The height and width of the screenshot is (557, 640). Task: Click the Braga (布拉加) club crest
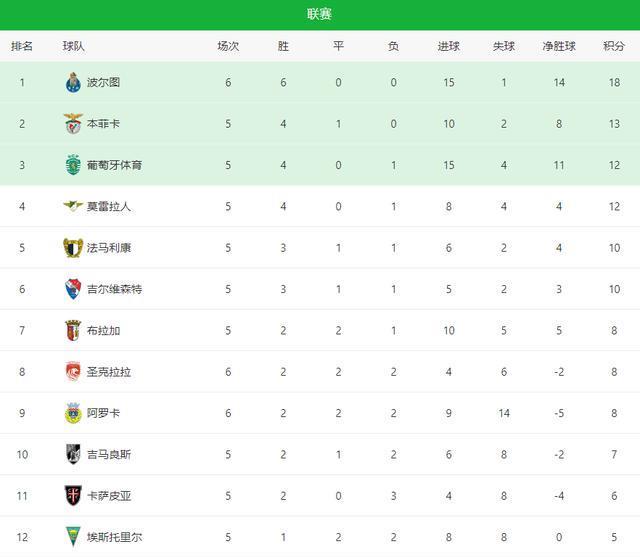click(73, 330)
